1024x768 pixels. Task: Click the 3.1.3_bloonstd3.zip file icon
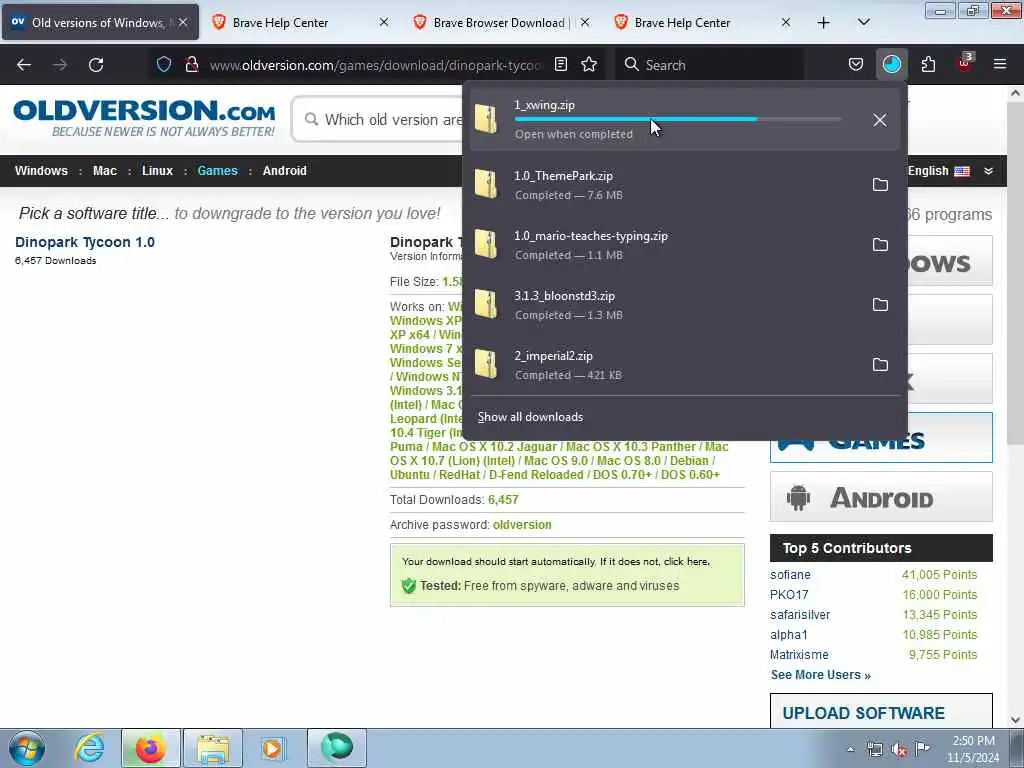point(486,304)
